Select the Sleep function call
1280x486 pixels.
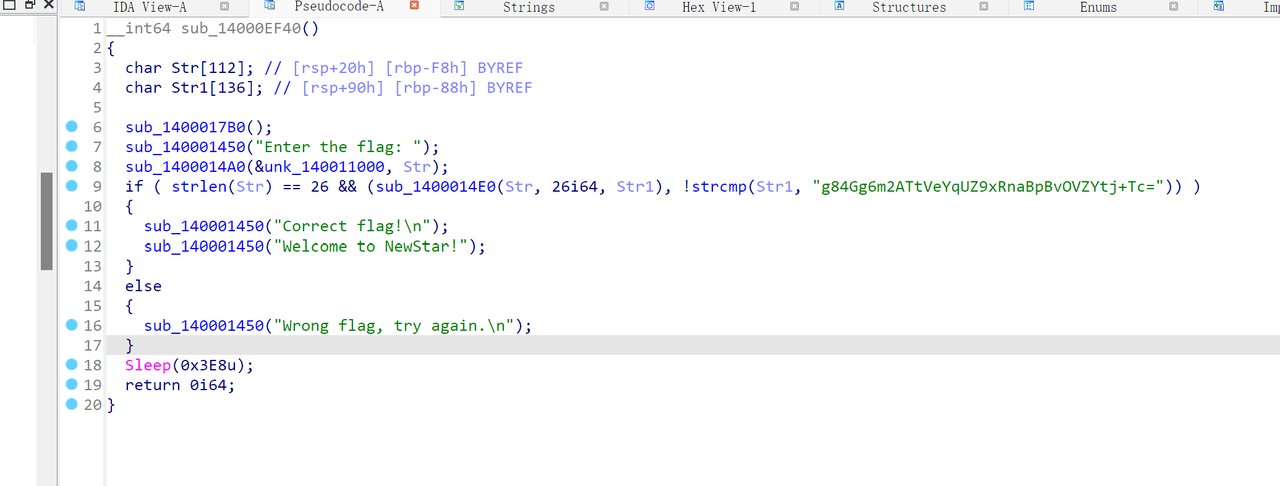tap(148, 366)
